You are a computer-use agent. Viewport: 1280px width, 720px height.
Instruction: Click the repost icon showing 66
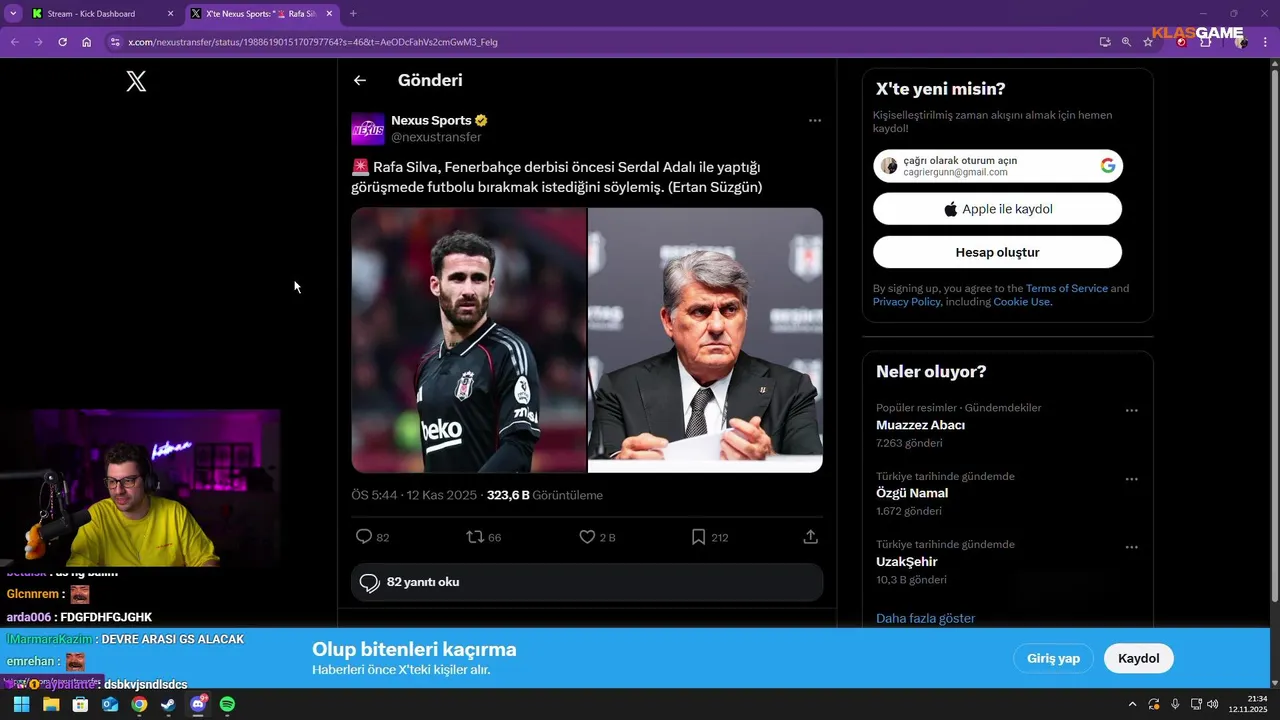point(475,537)
